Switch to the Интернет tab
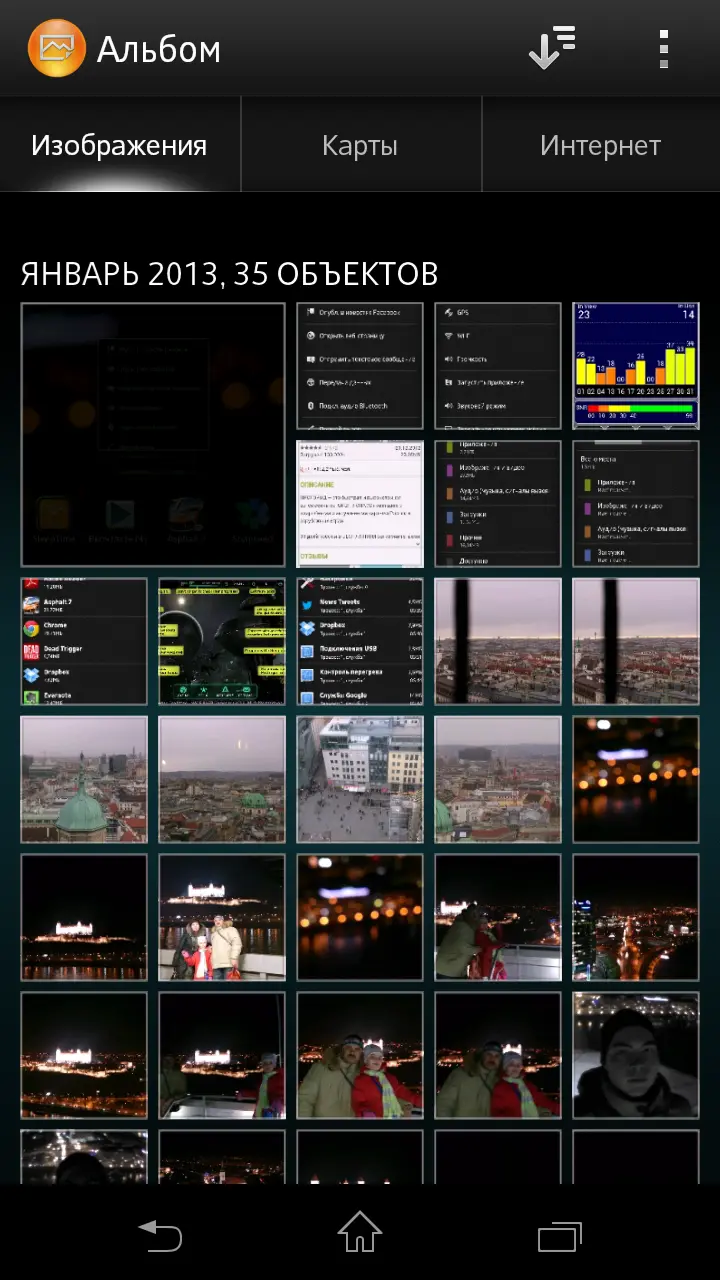The image size is (720, 1280). pyautogui.click(x=600, y=146)
